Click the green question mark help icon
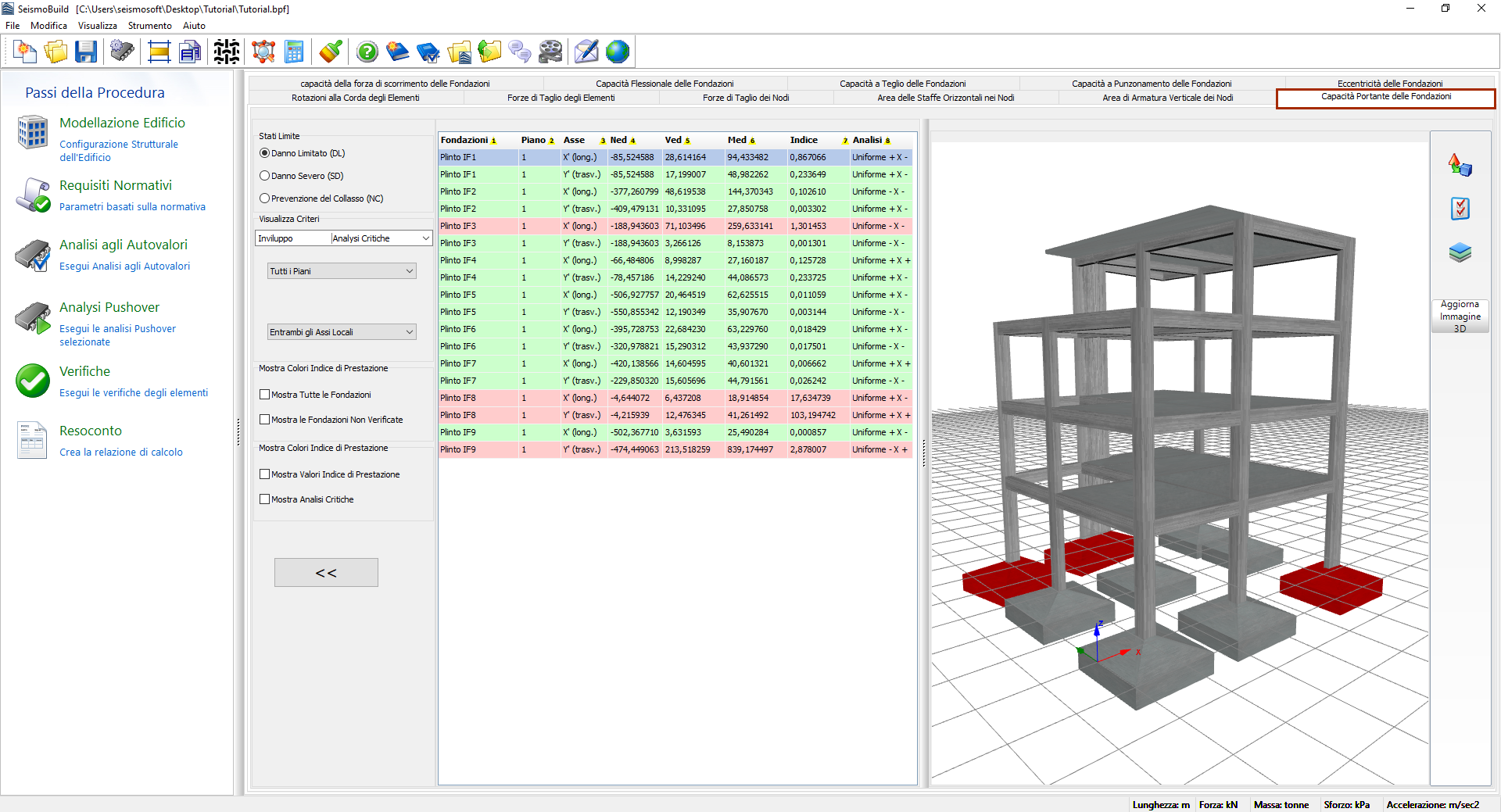The height and width of the screenshot is (812, 1501). pos(367,52)
